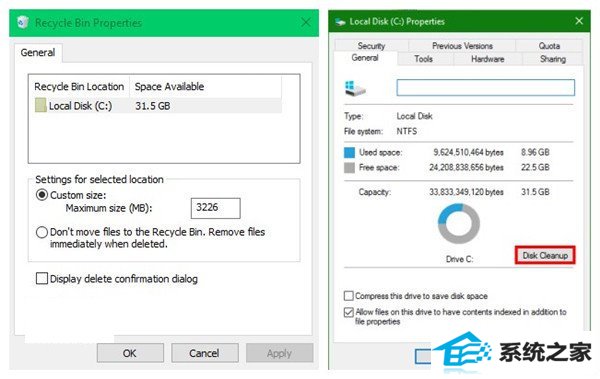Click the drive name text field
This screenshot has width=600, height=379.
coord(486,88)
